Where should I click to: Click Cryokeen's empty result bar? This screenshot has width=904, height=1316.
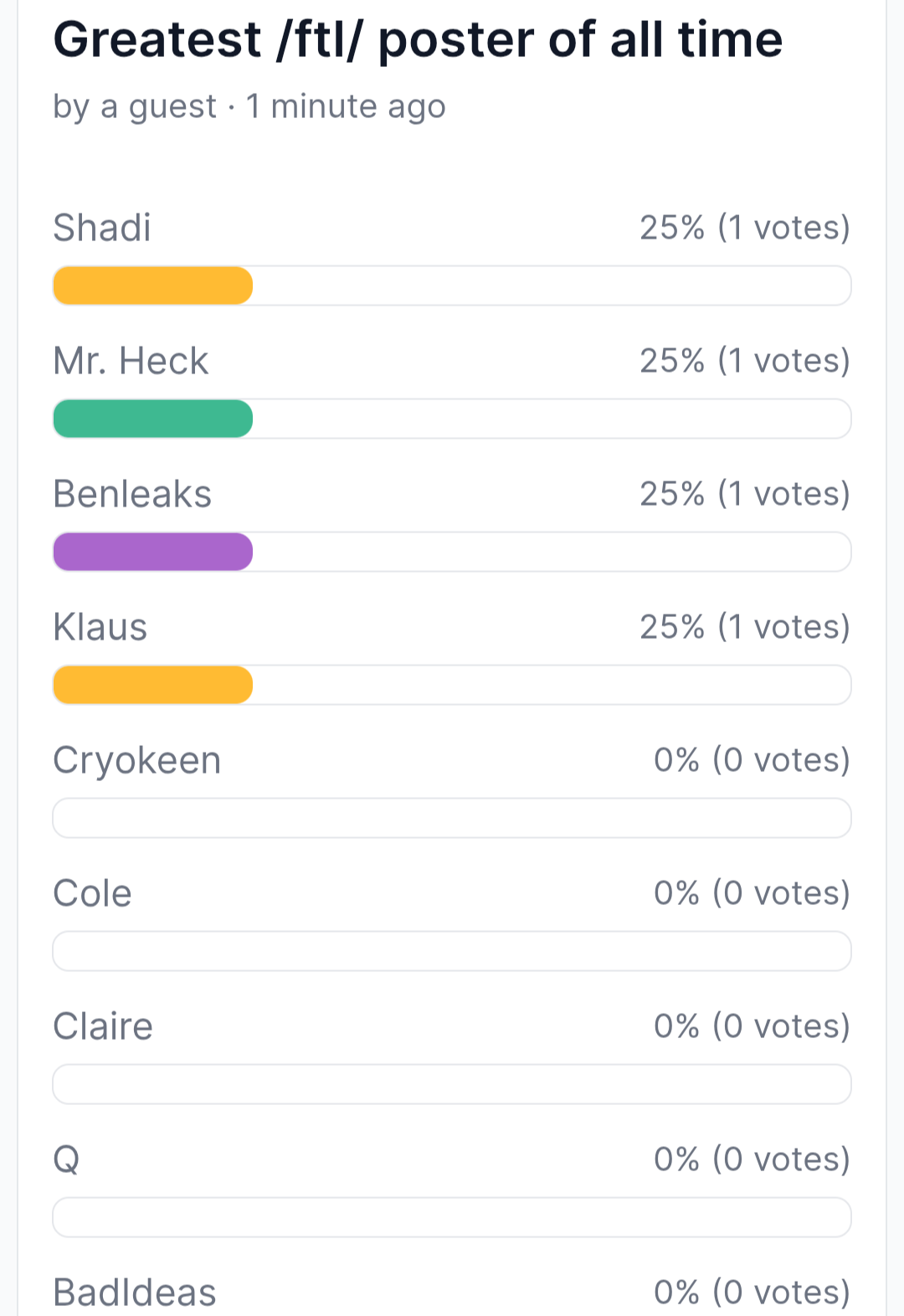[x=452, y=818]
